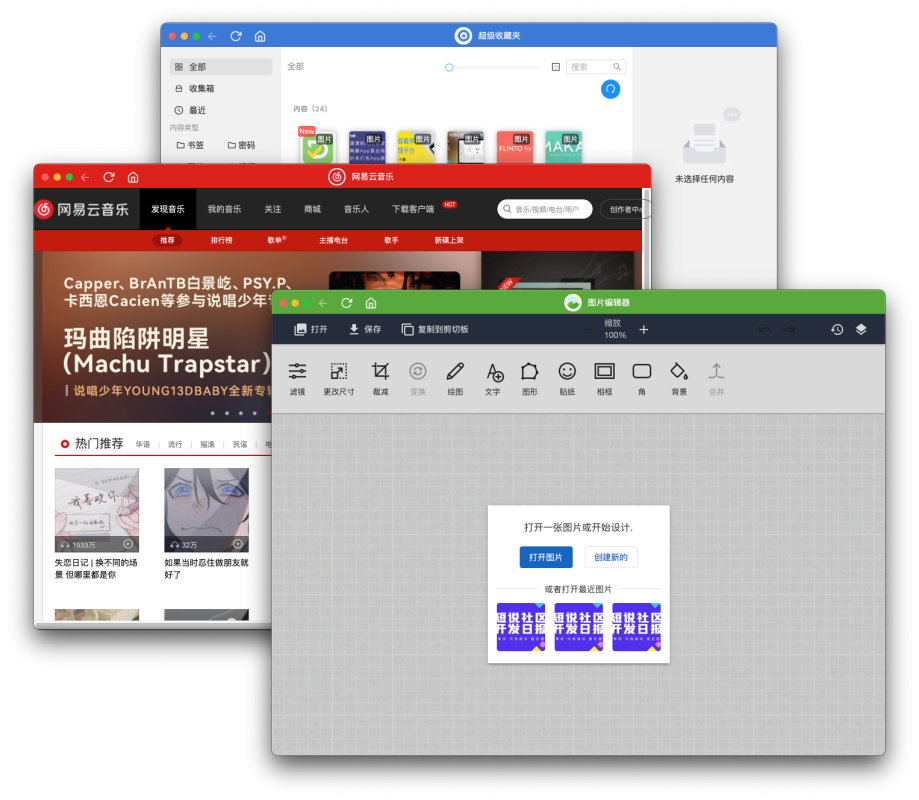Click the thumbnail size slider in 超级收藏夹
The height and width of the screenshot is (800, 919).
point(494,67)
